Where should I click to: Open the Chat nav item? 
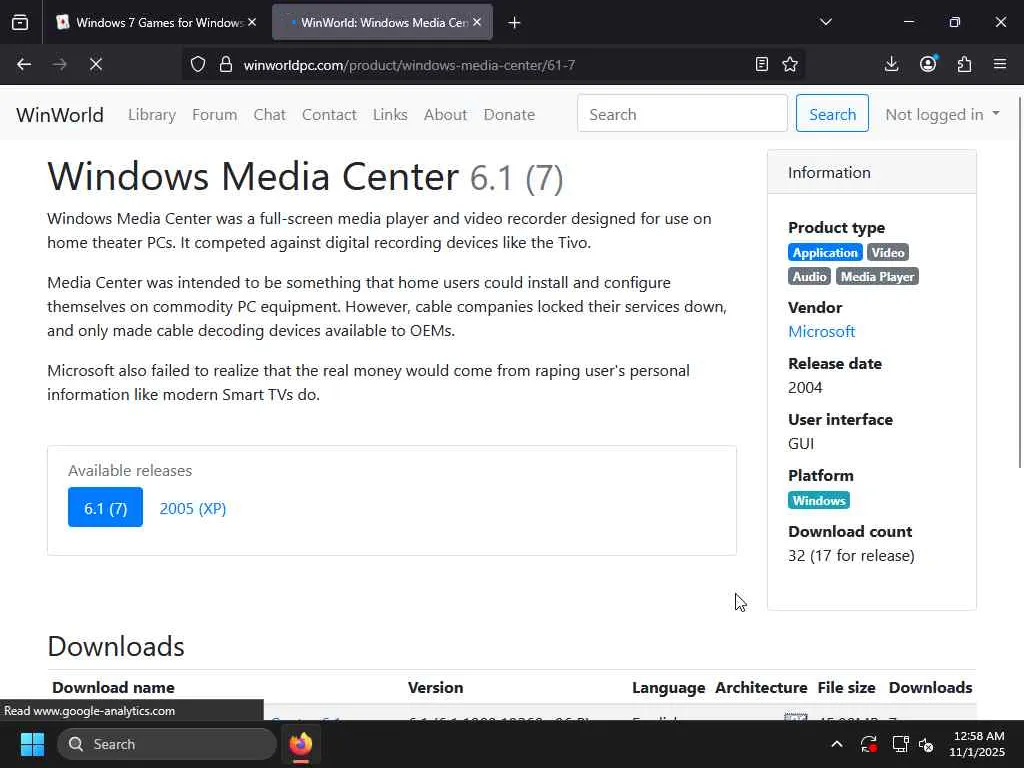[x=270, y=115]
